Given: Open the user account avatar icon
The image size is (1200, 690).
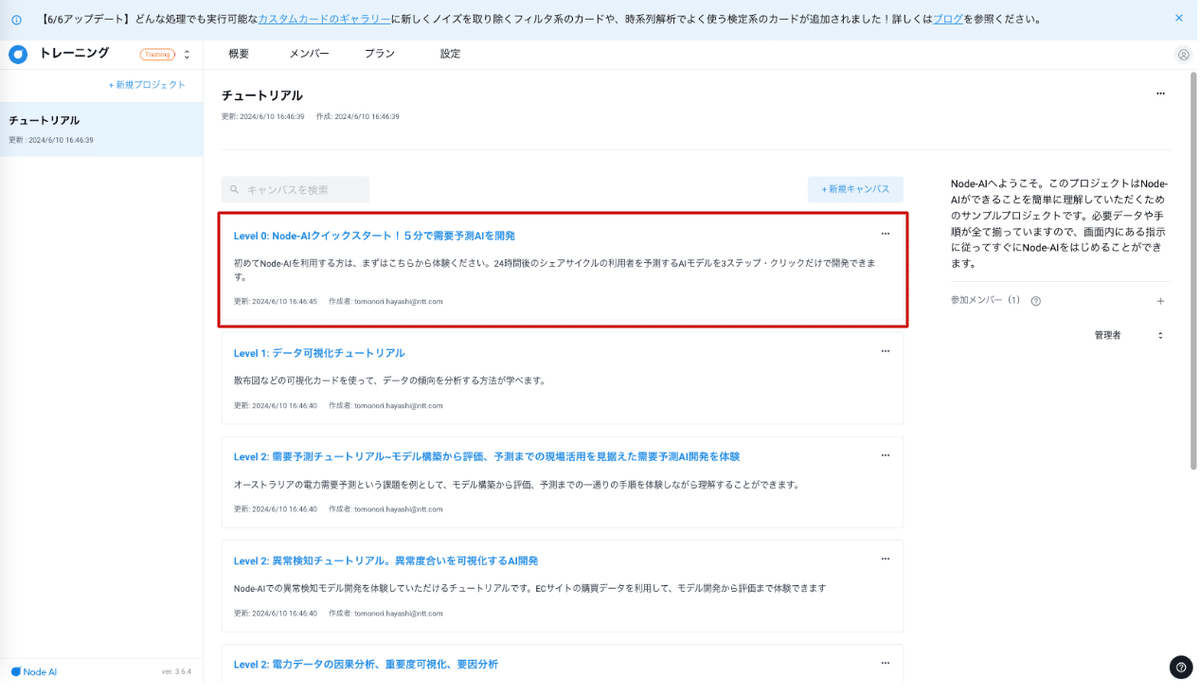Looking at the screenshot, I should pyautogui.click(x=1183, y=55).
